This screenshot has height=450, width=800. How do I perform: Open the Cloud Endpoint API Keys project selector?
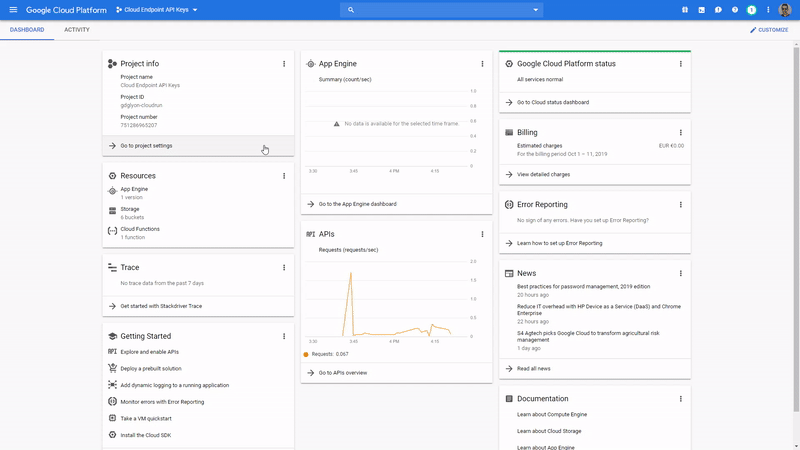pyautogui.click(x=157, y=10)
